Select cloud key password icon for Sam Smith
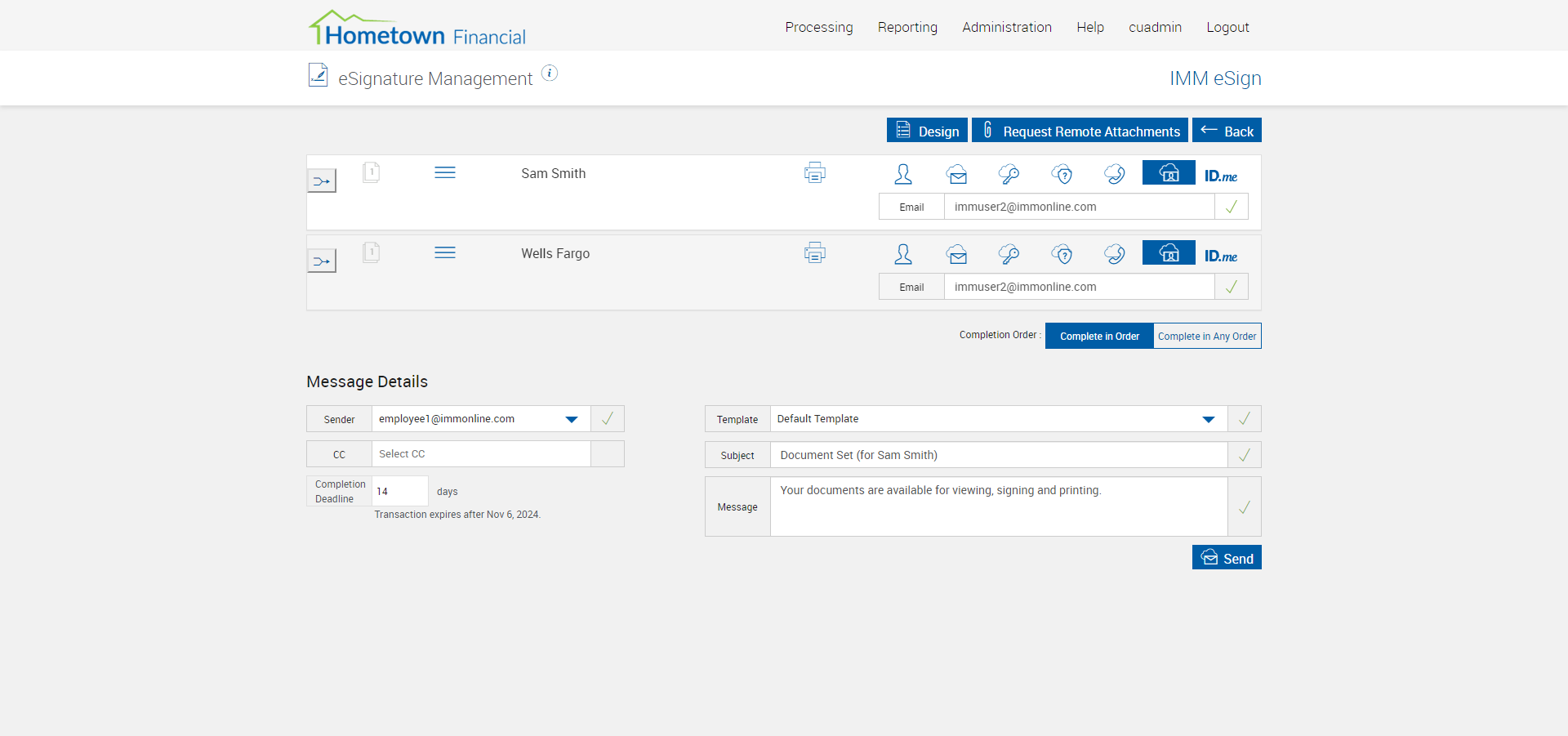This screenshot has width=1568, height=736. pos(1009,174)
